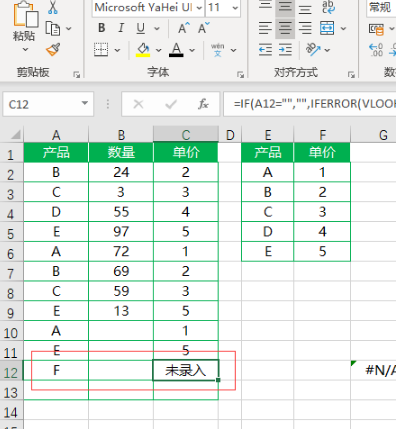This screenshot has width=397, height=429.
Task: Select row 1 header
Action: point(11,154)
